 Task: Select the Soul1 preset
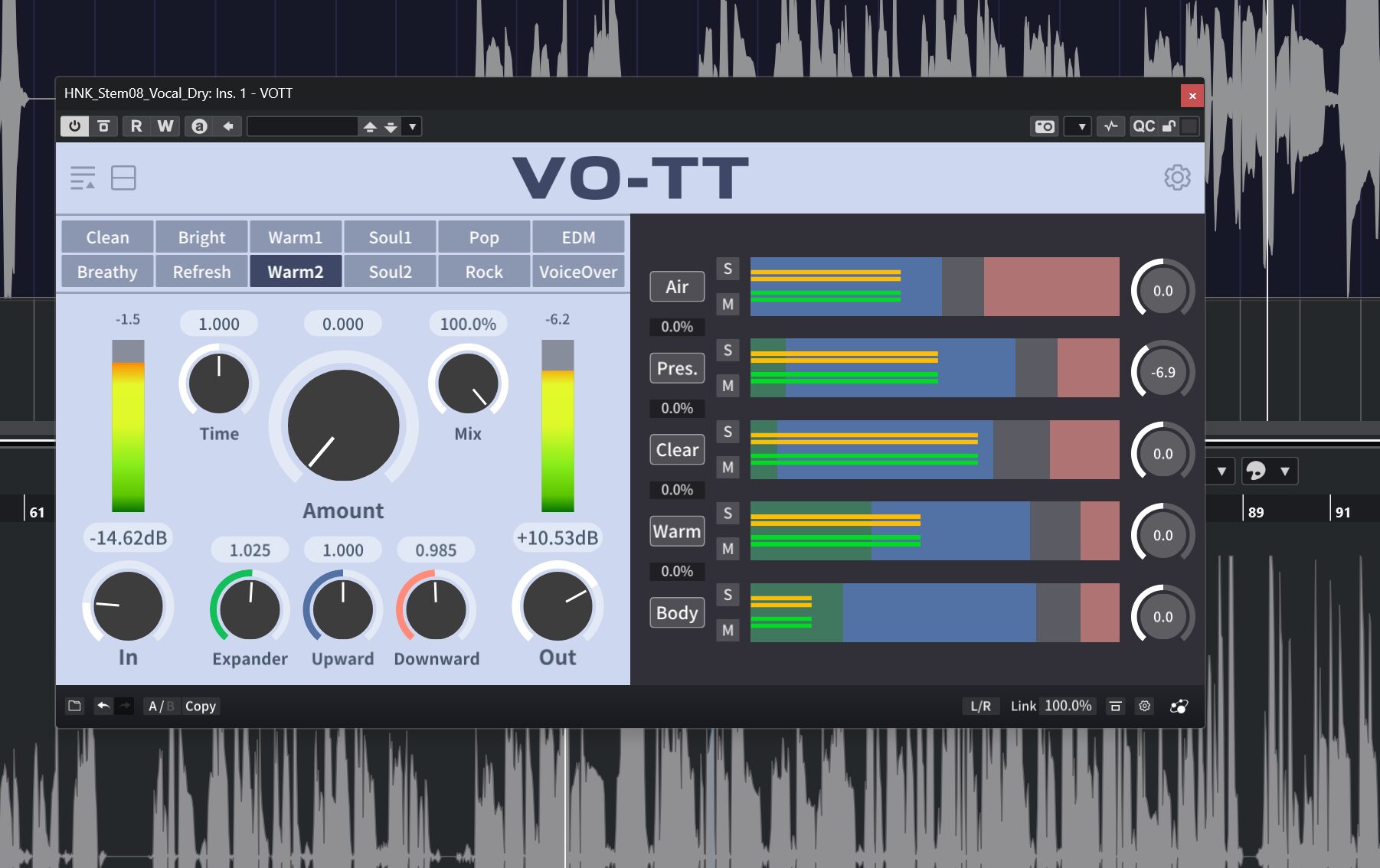[x=390, y=237]
